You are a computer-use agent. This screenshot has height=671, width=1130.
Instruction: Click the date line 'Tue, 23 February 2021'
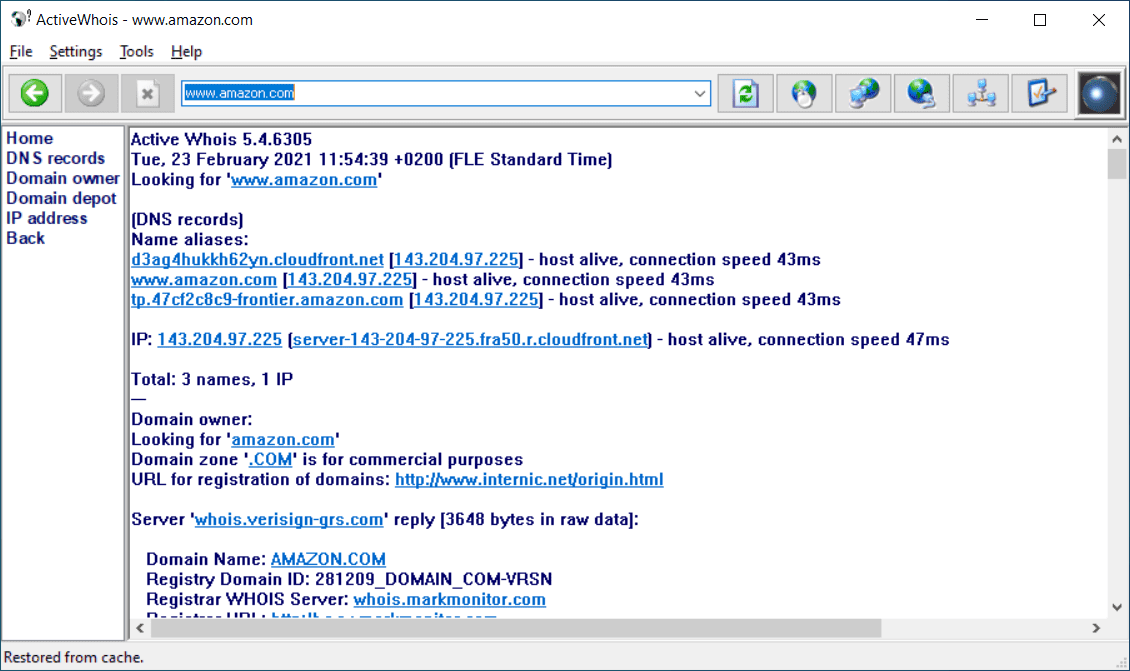(371, 159)
